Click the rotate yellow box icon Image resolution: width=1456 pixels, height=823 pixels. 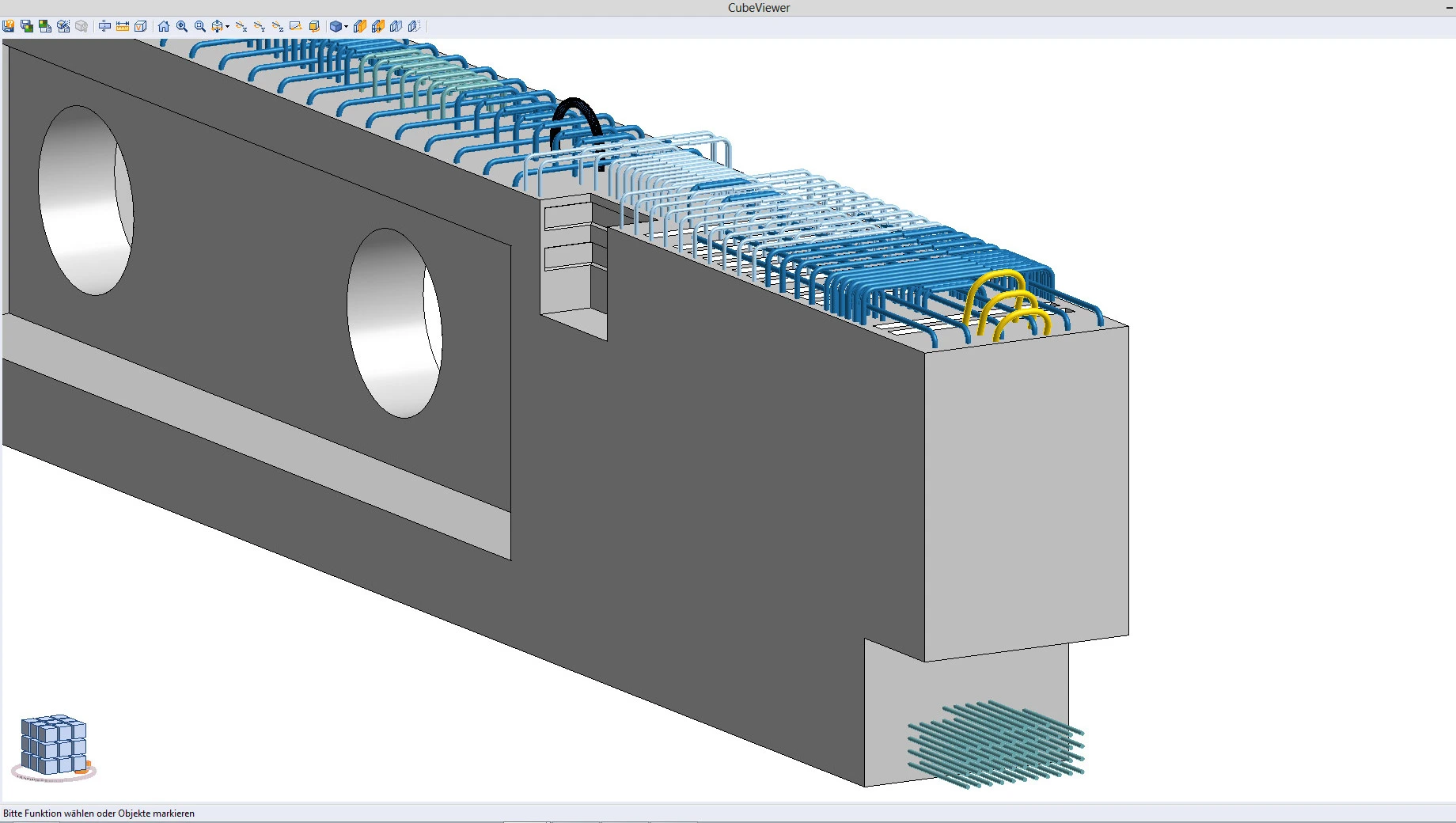pyautogui.click(x=314, y=26)
